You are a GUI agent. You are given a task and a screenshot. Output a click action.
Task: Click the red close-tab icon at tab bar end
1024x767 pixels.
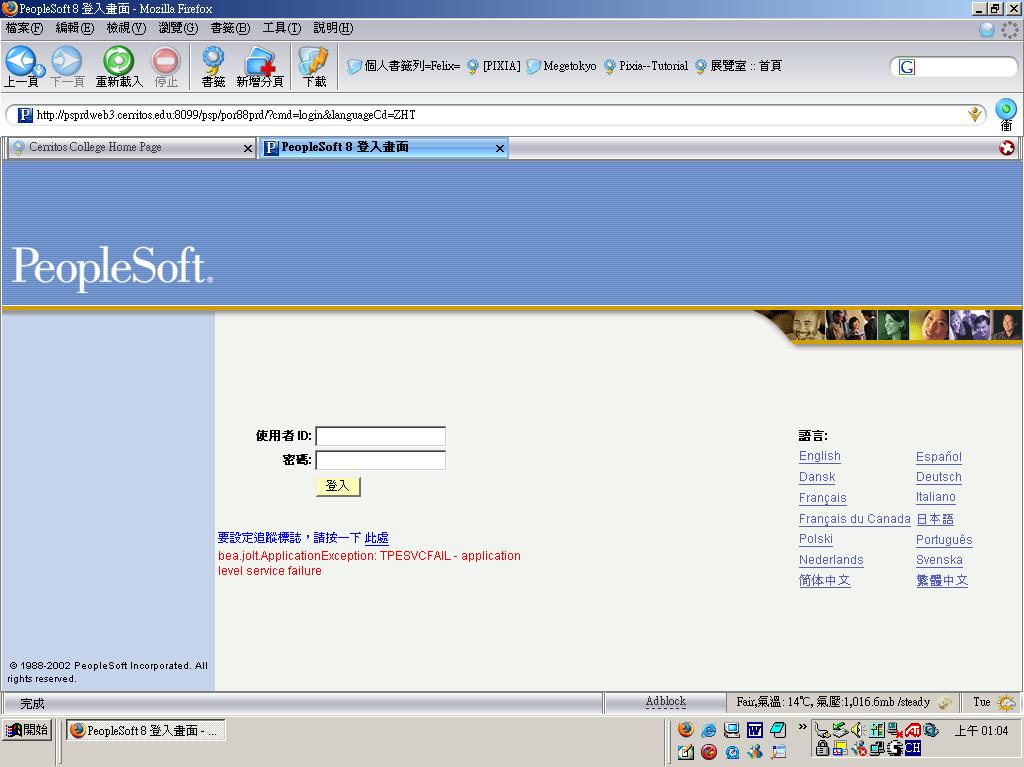pos(1007,148)
